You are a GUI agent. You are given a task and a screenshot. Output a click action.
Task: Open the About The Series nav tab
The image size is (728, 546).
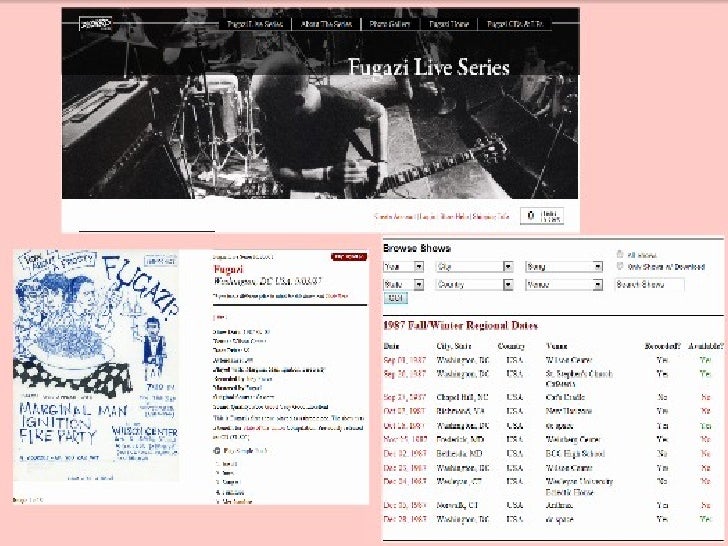coord(326,24)
